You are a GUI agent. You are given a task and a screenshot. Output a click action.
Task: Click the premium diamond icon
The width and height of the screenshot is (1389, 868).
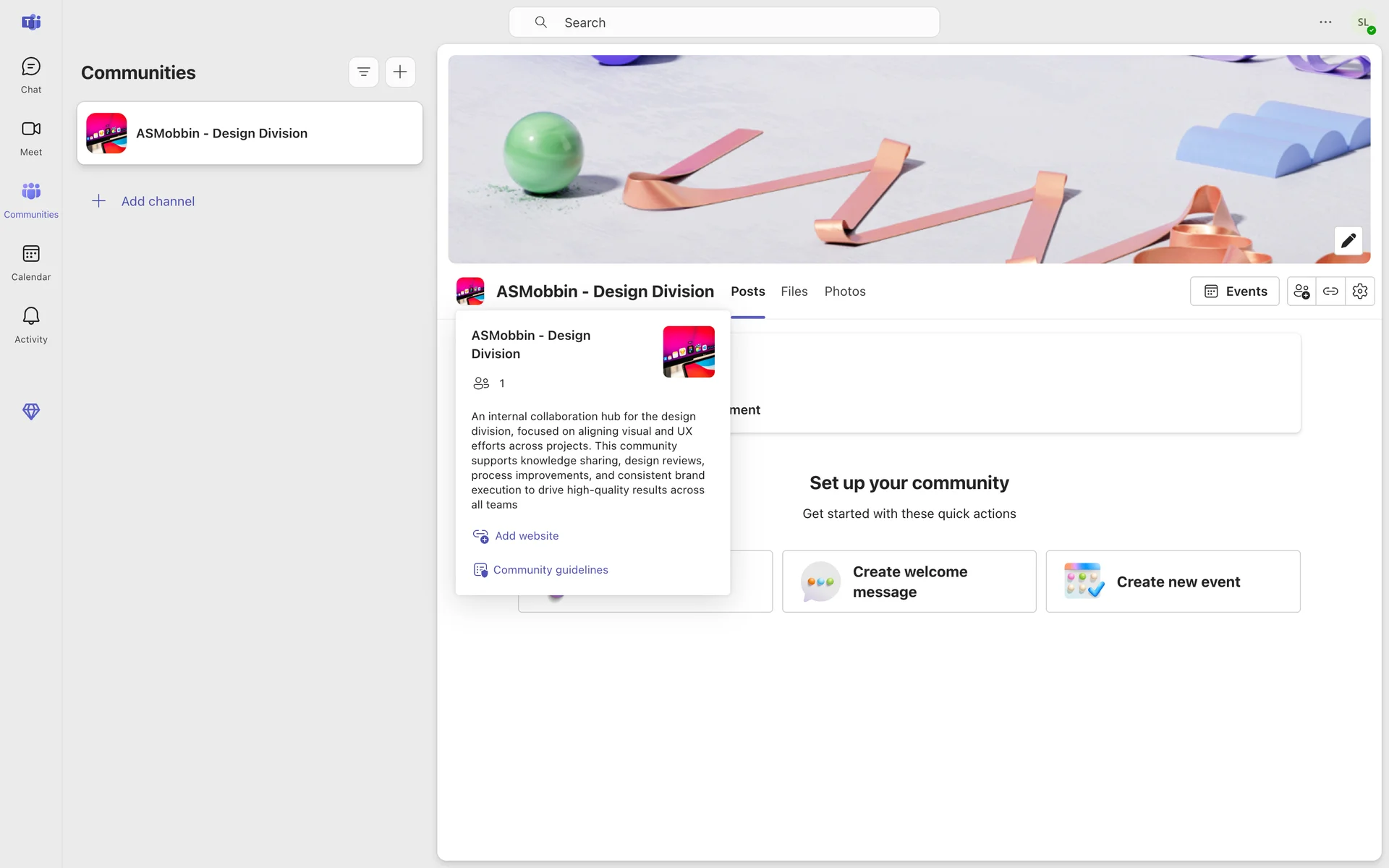pyautogui.click(x=30, y=412)
